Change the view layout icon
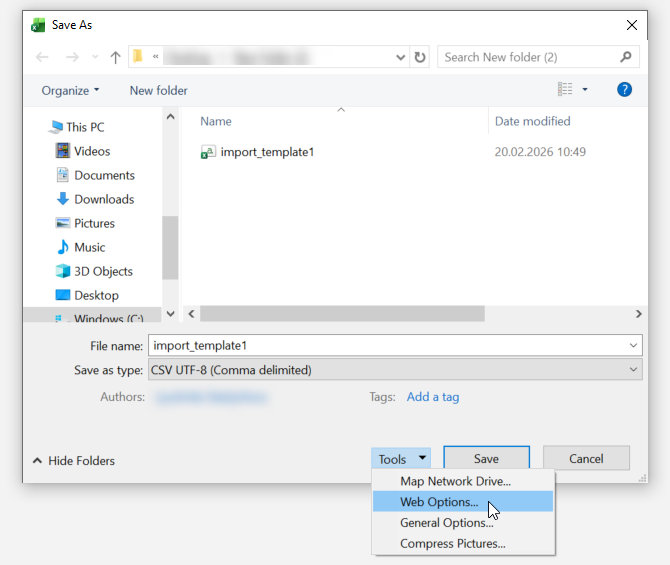 click(x=565, y=89)
